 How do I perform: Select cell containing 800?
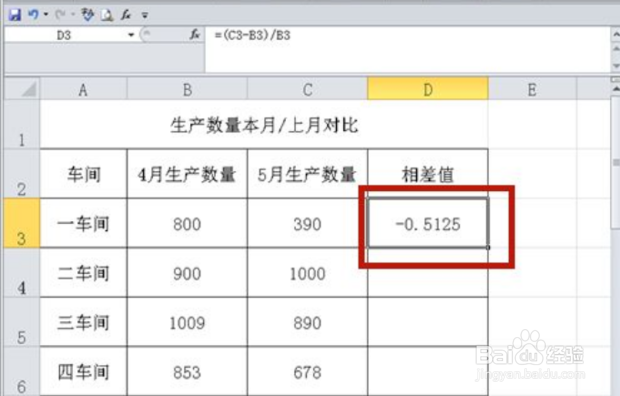point(187,223)
